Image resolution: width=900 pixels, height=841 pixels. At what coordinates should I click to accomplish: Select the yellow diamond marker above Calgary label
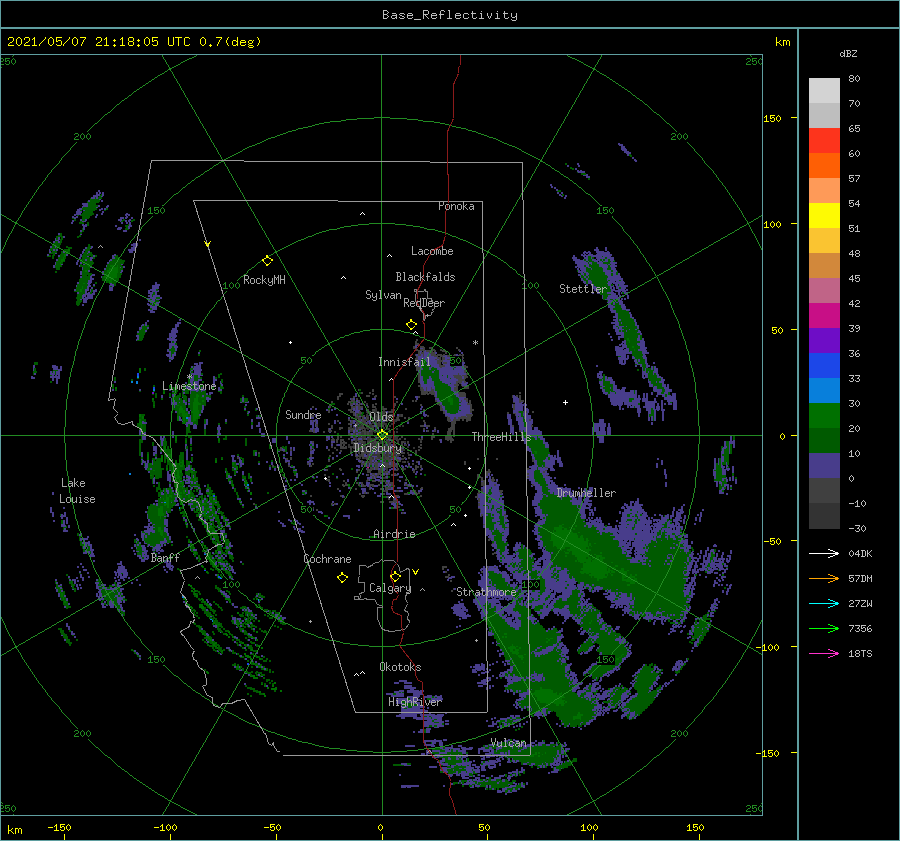click(x=395, y=576)
